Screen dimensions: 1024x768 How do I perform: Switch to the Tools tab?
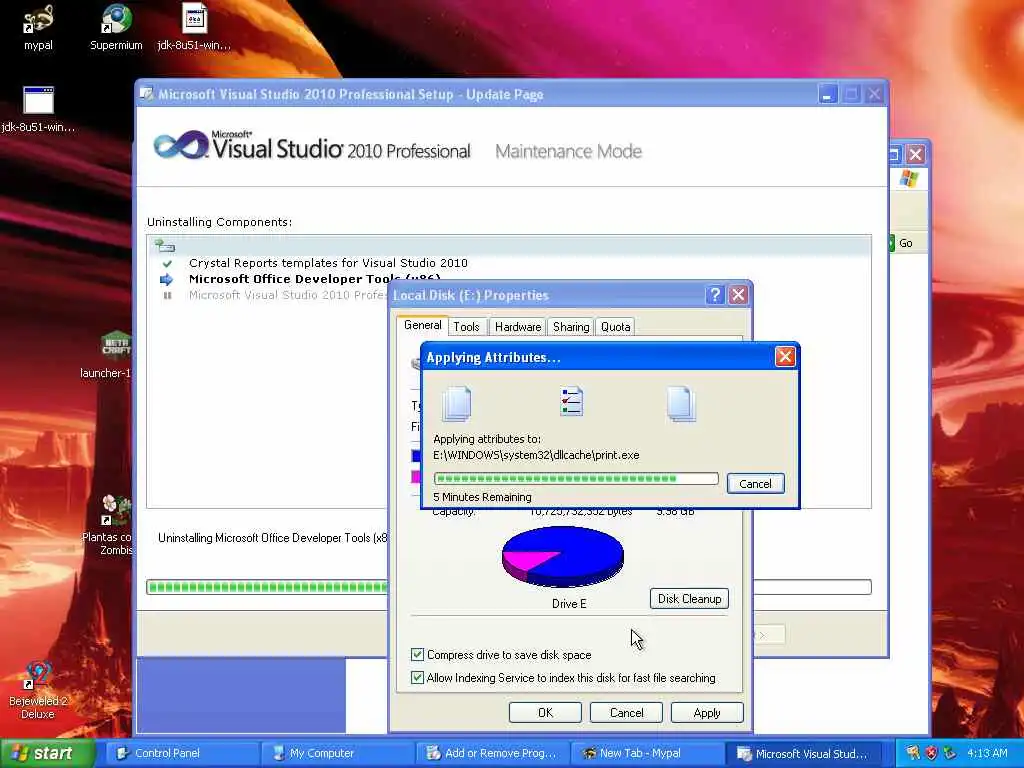point(466,327)
